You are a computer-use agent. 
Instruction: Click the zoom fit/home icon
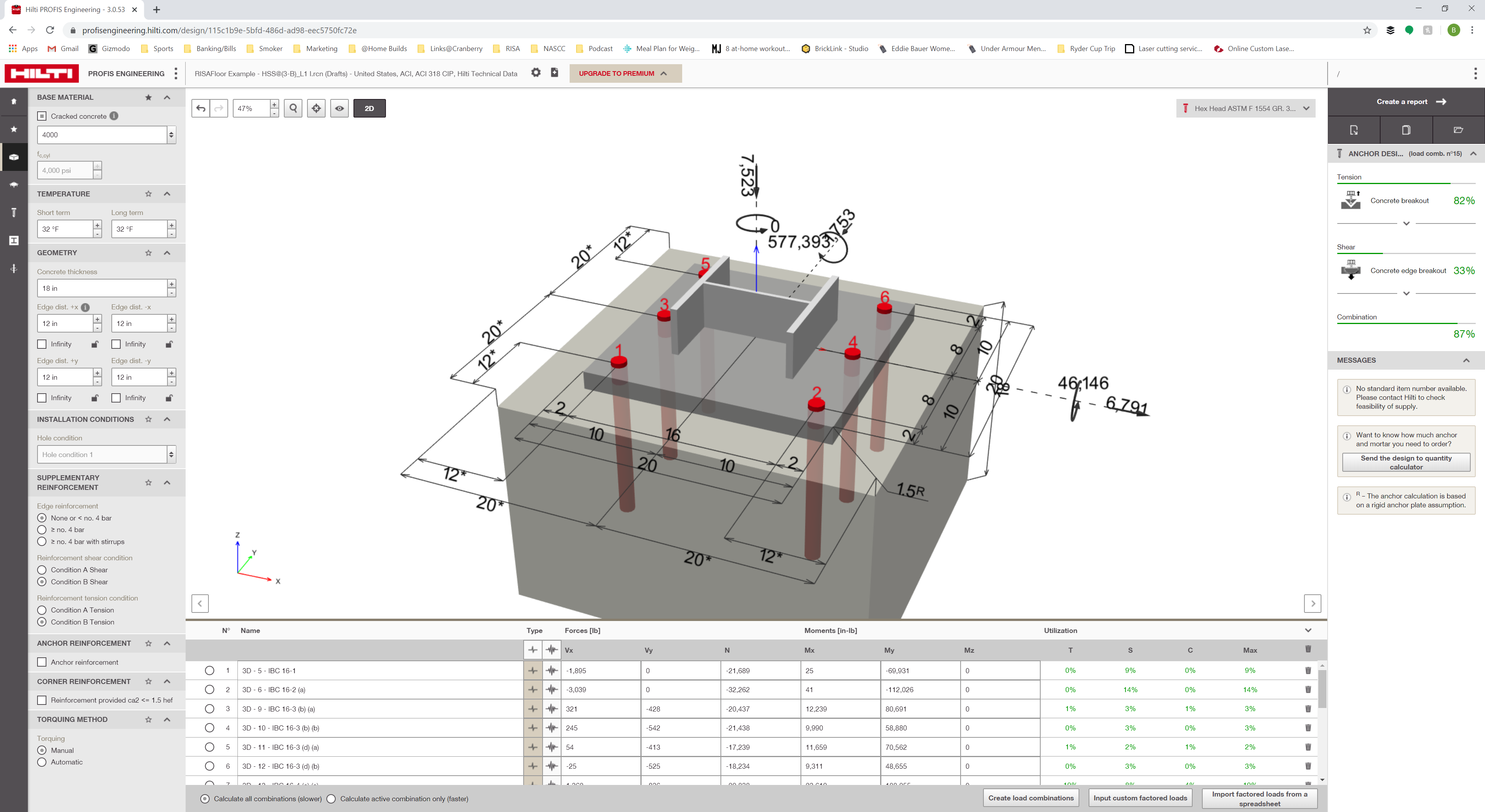click(x=316, y=108)
